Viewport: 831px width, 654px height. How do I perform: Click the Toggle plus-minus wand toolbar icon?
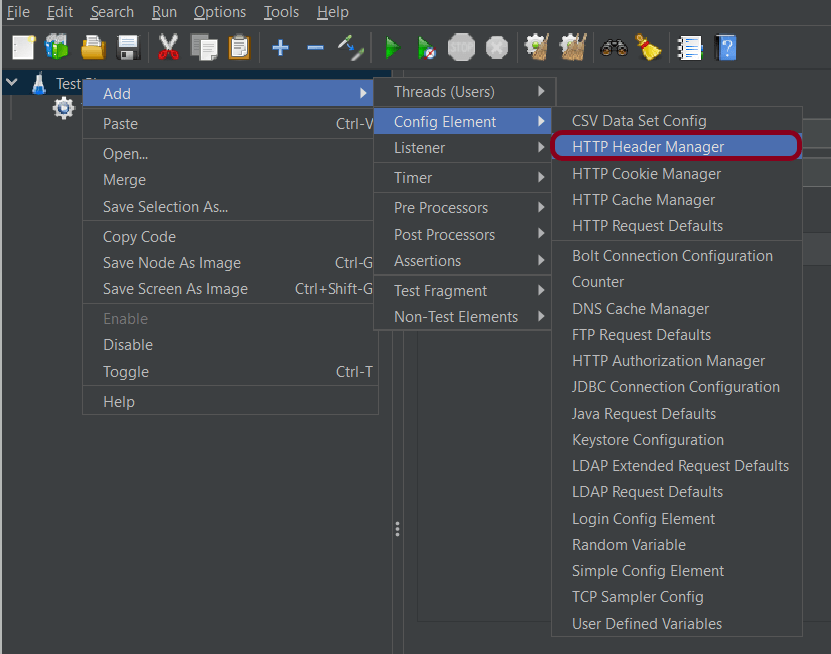tap(349, 47)
